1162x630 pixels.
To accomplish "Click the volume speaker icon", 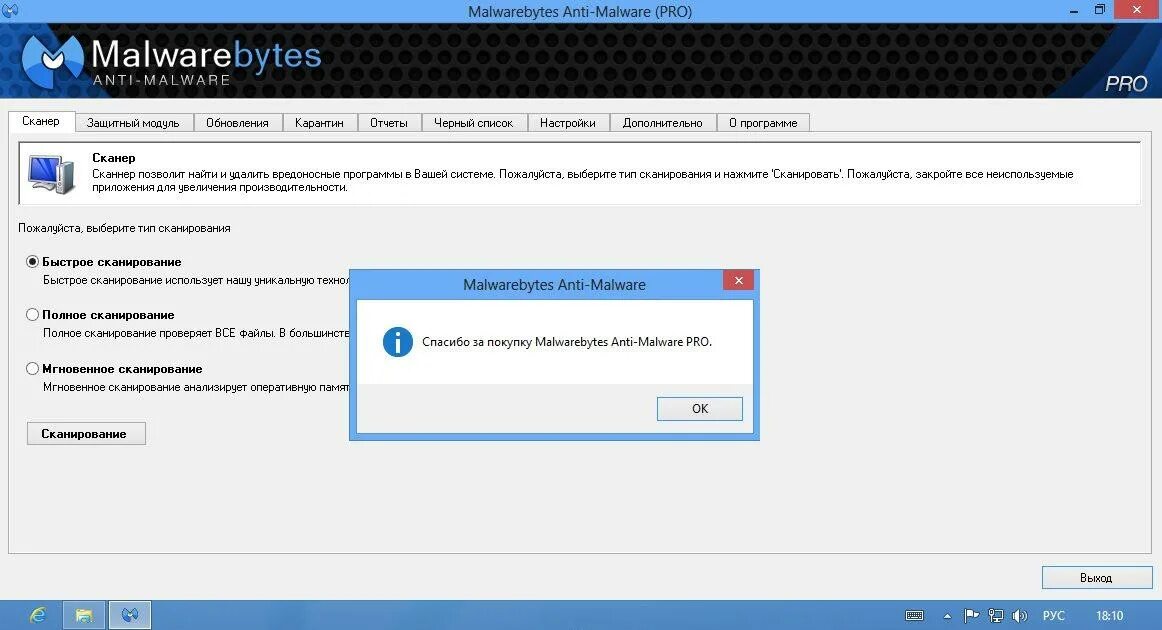I will coord(1020,615).
